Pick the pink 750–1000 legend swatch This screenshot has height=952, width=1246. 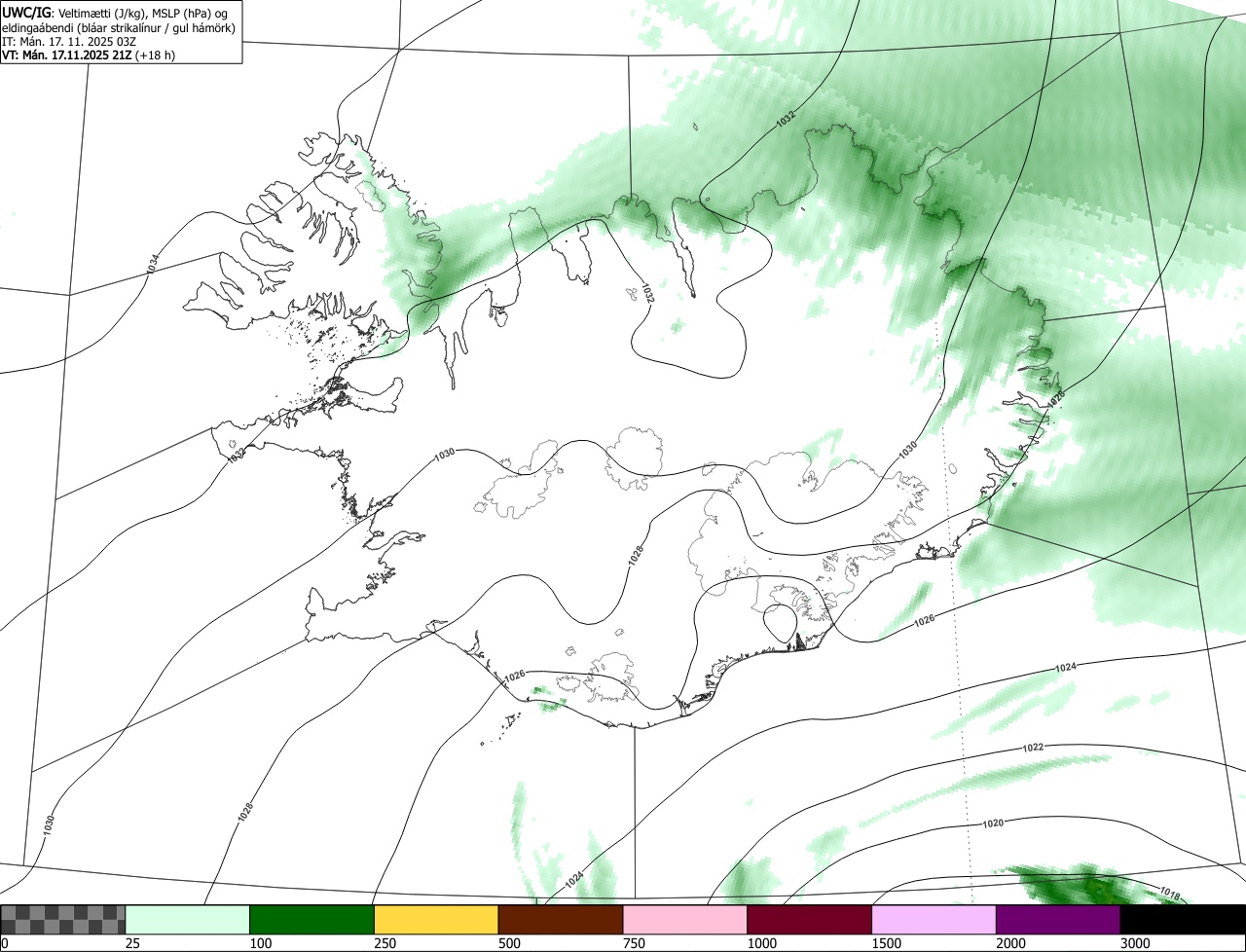(x=685, y=920)
